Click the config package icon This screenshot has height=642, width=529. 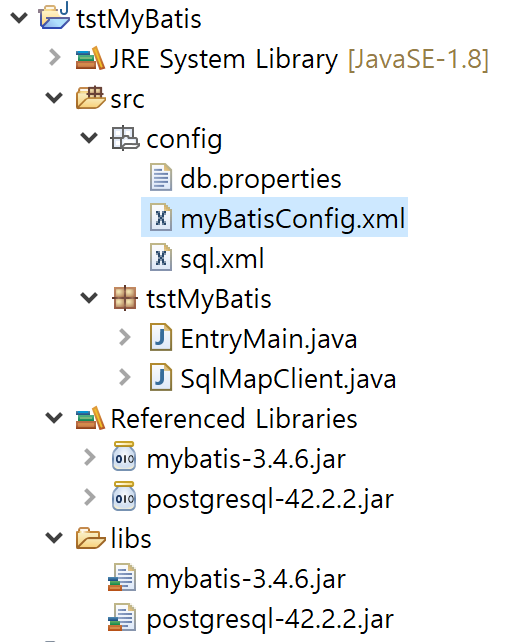(125, 138)
